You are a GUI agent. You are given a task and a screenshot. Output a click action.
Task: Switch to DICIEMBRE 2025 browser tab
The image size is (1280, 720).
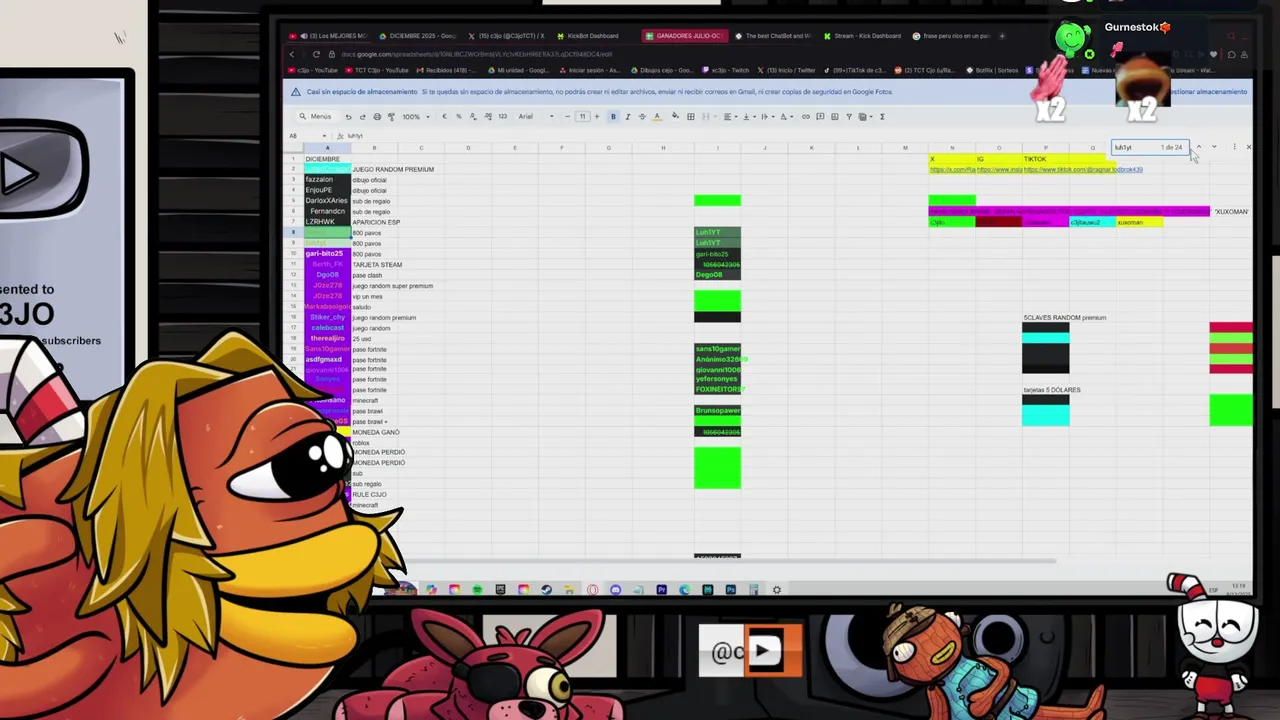[x=416, y=36]
